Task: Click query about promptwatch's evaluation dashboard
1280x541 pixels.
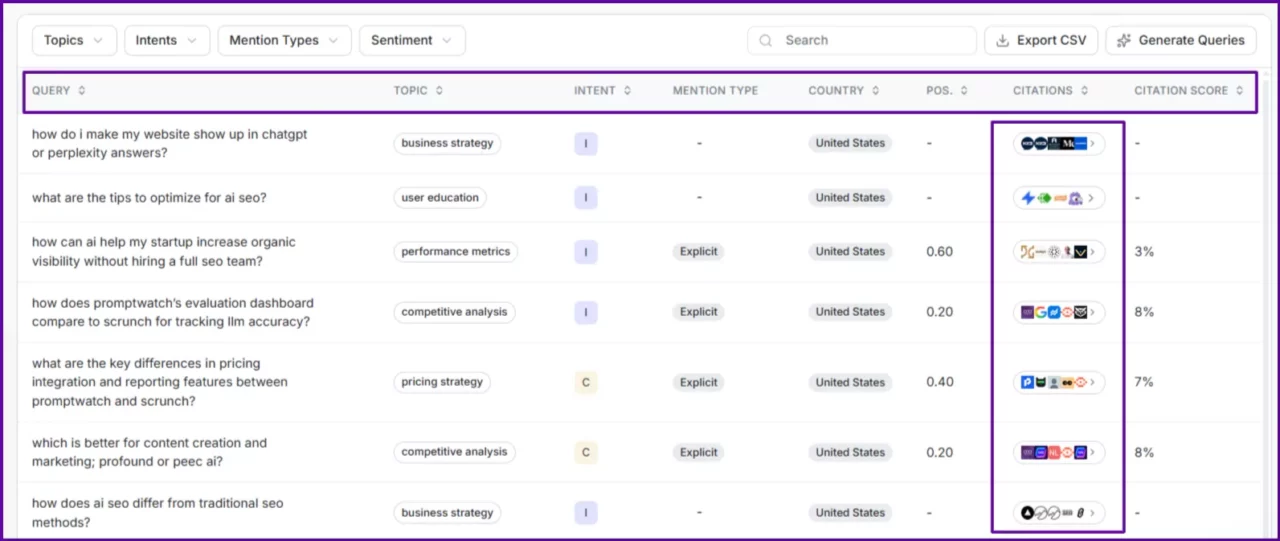Action: pyautogui.click(x=173, y=312)
